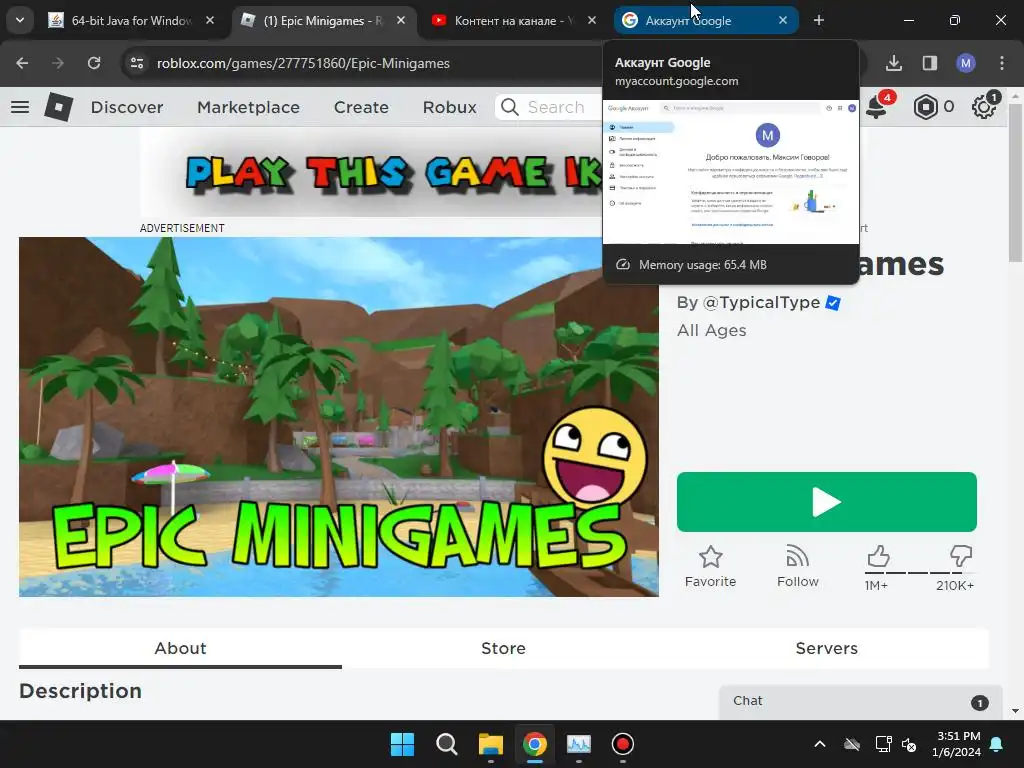Open the Windows Start menu
This screenshot has height=768, width=1024.
tap(402, 744)
